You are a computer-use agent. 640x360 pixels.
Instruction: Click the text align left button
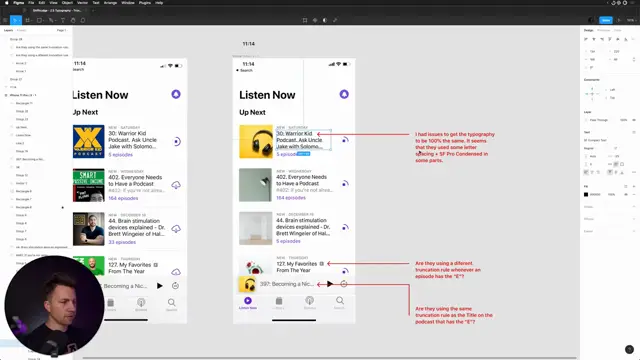pyautogui.click(x=586, y=172)
